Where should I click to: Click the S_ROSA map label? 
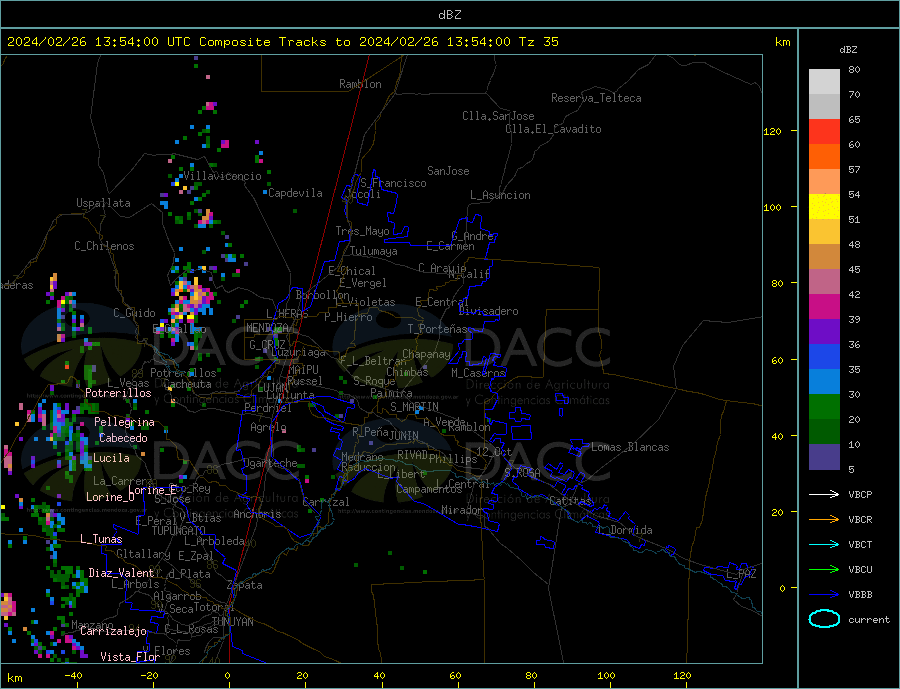coord(522,473)
